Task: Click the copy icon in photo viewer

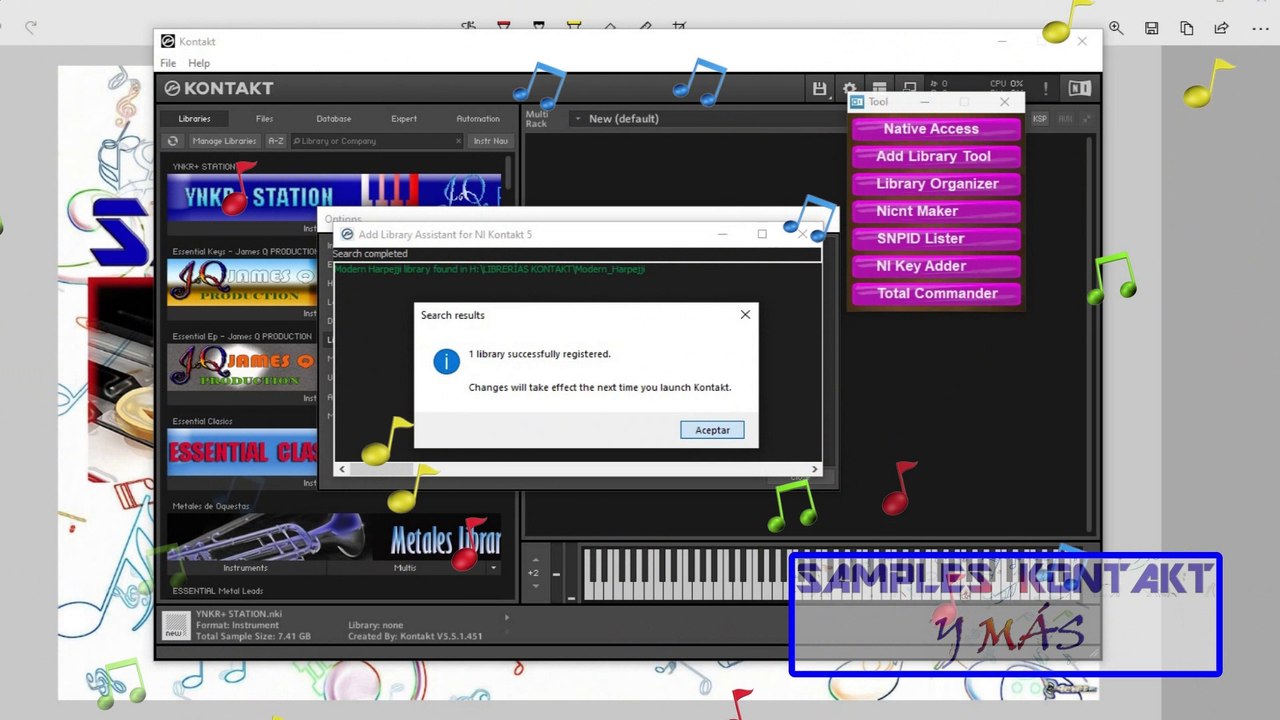Action: click(x=1187, y=28)
